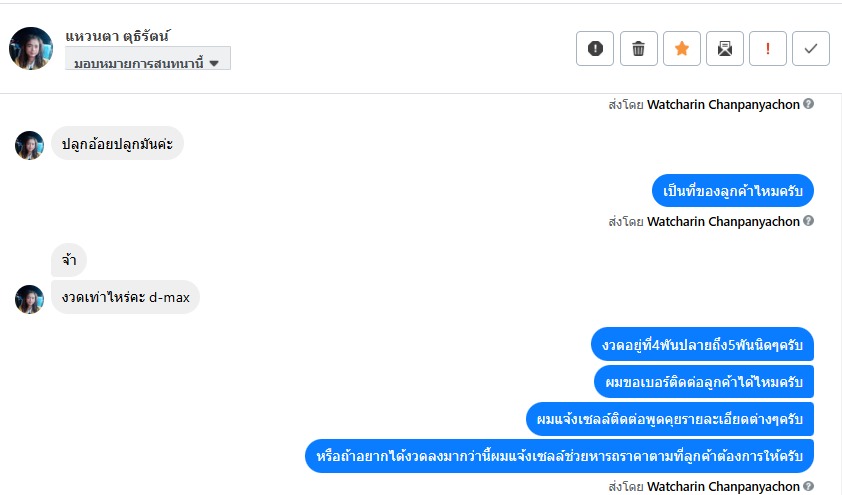Screen dimensions: 842x495
Task: Mark conversation unread with envelope icon
Action: click(x=724, y=48)
